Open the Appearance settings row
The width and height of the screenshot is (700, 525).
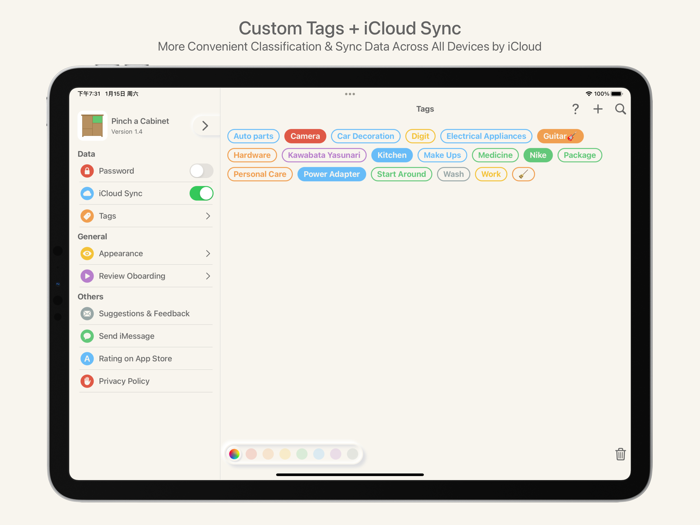pos(146,253)
